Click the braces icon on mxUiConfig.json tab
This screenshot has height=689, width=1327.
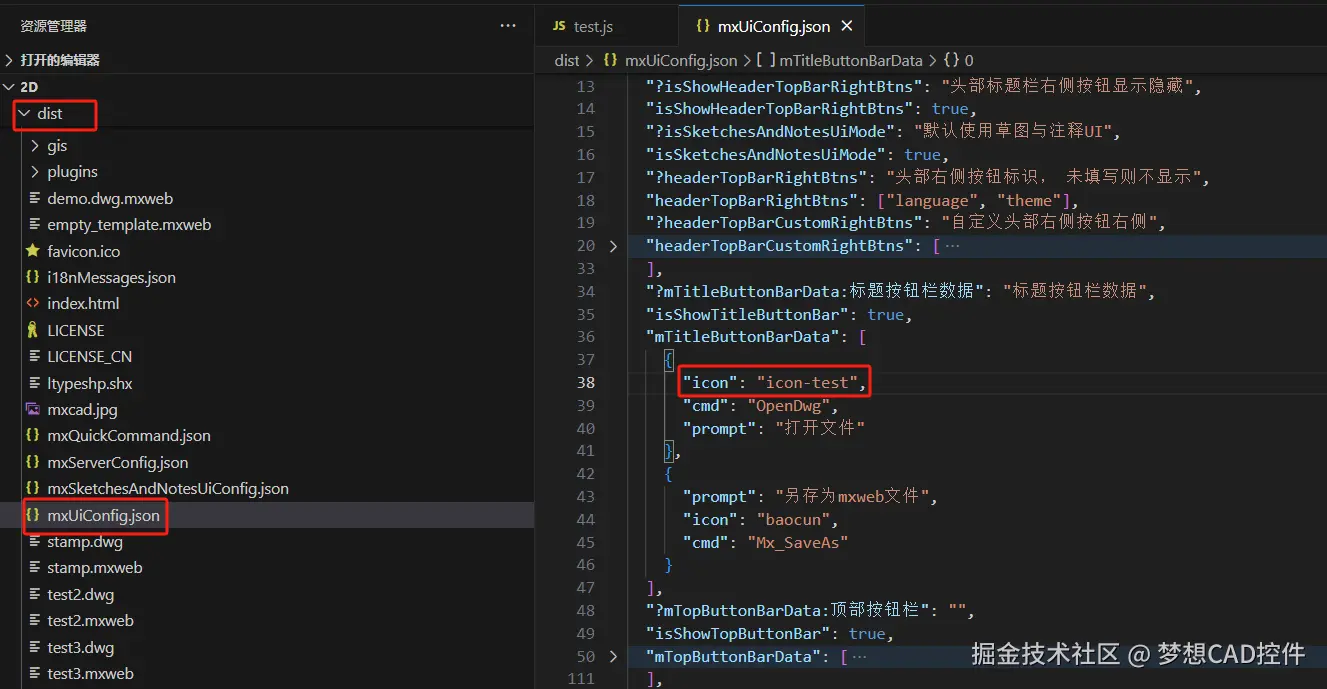[x=703, y=26]
